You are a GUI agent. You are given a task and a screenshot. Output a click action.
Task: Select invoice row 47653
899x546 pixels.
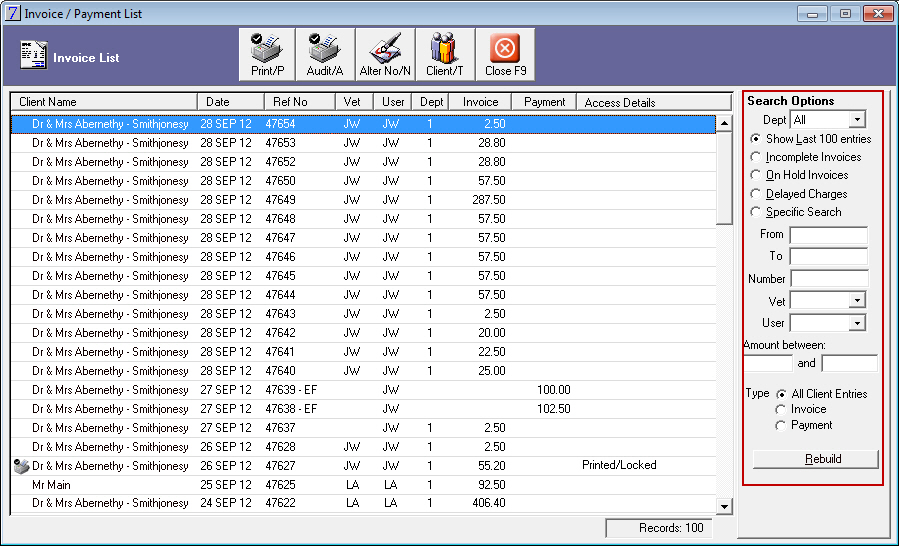point(363,143)
